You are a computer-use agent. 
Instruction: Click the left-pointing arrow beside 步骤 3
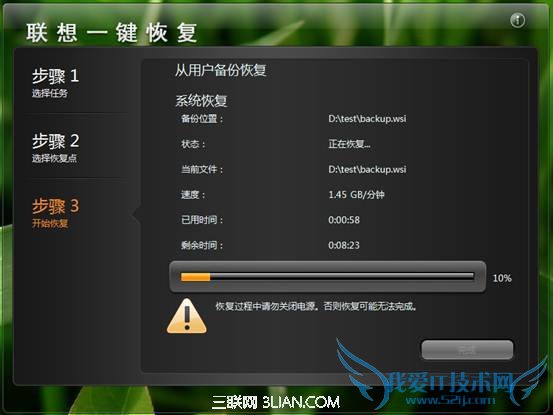136,213
